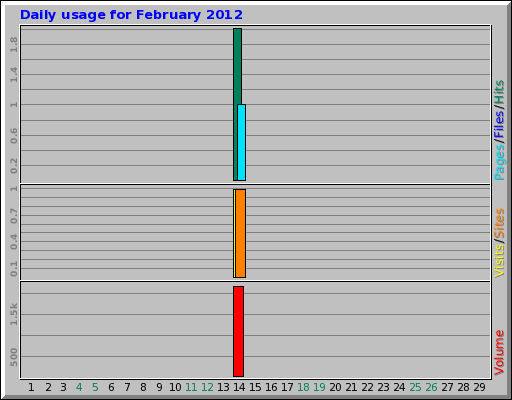This screenshot has width=512, height=400.
Task: Click day 22 on the x-axis
Action: 367,387
